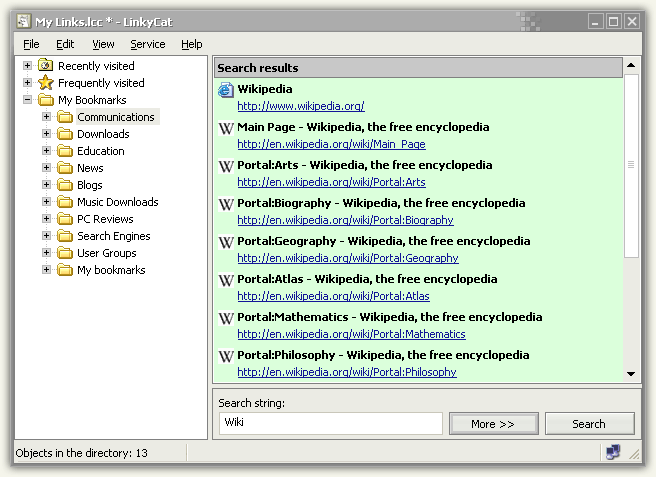The width and height of the screenshot is (656, 477).
Task: Expand the User Groups folder
Action: pyautogui.click(x=46, y=253)
